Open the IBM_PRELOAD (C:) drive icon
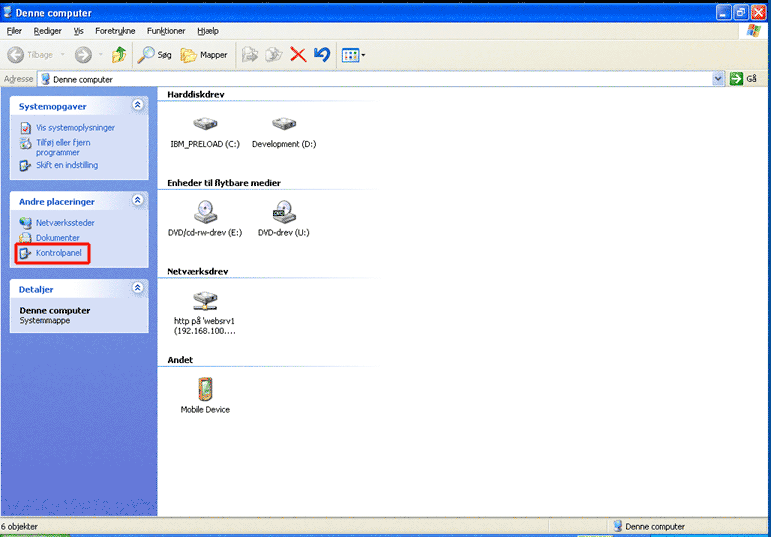Image resolution: width=771 pixels, height=537 pixels. pyautogui.click(x=205, y=123)
